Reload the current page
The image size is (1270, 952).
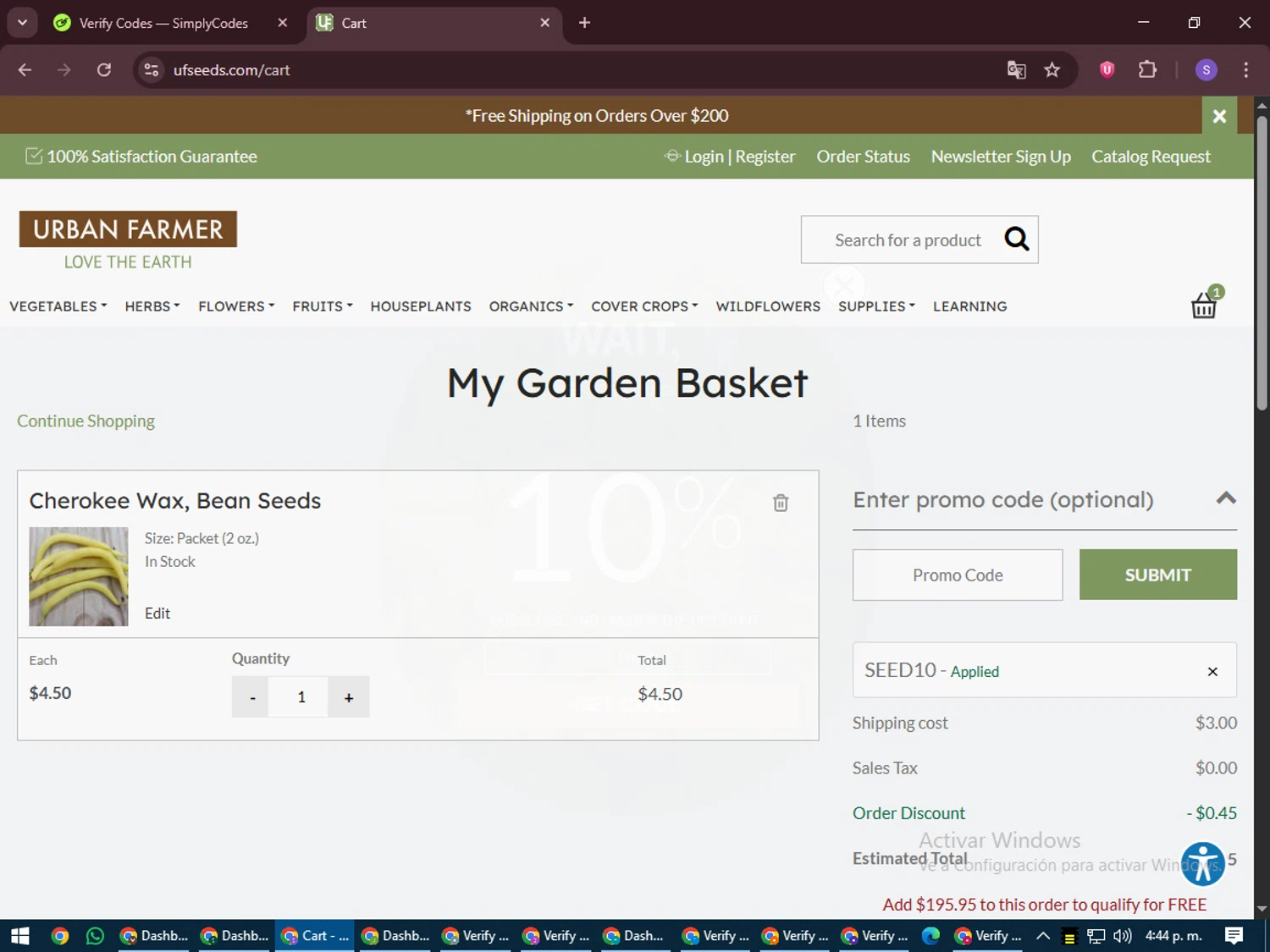click(x=104, y=70)
